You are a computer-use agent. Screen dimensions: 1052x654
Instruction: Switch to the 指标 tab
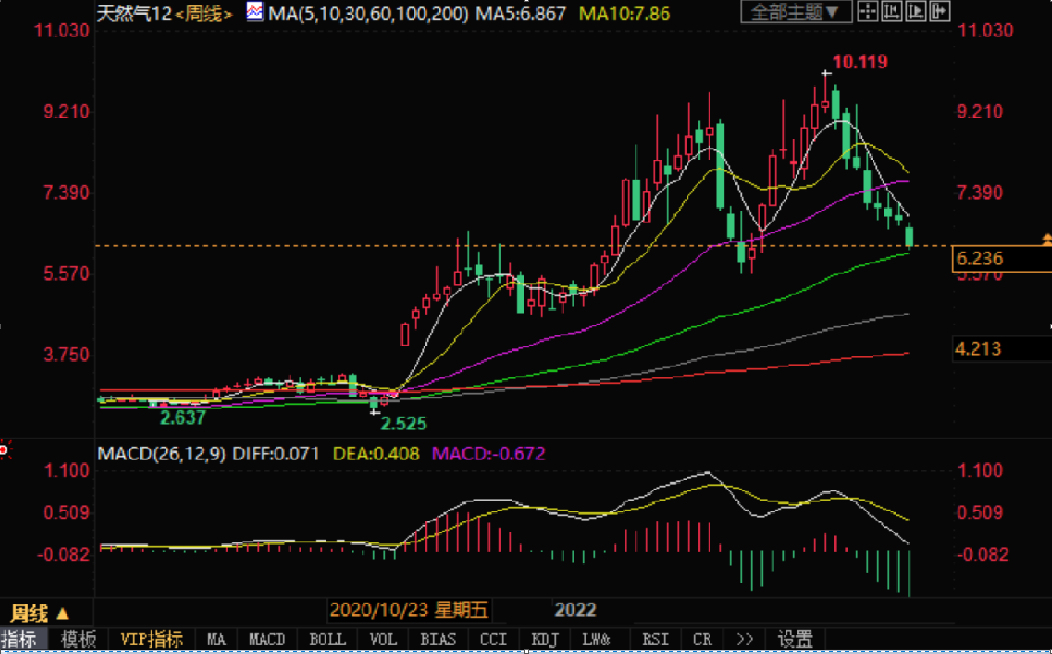pyautogui.click(x=23, y=639)
